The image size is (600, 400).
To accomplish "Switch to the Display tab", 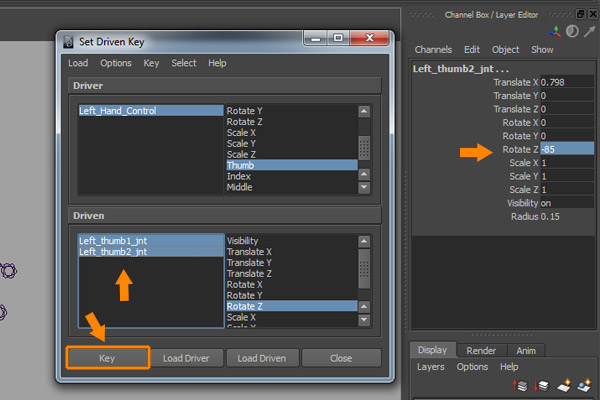I will [432, 350].
